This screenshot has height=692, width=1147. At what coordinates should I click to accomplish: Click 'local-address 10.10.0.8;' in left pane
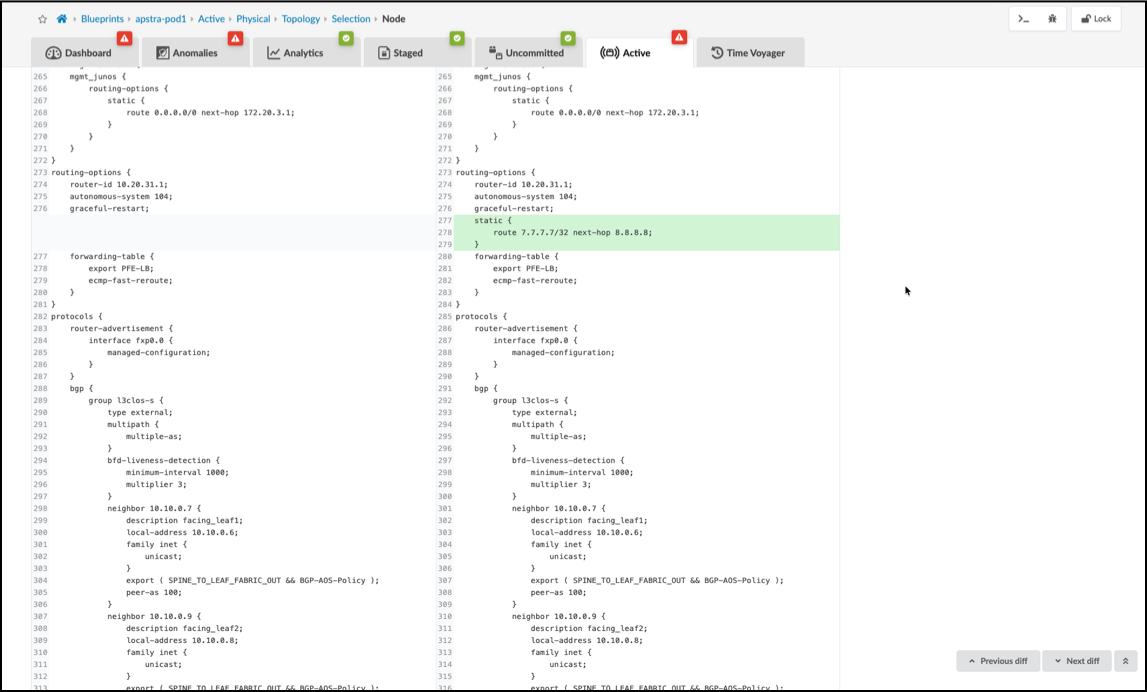[x=182, y=640]
